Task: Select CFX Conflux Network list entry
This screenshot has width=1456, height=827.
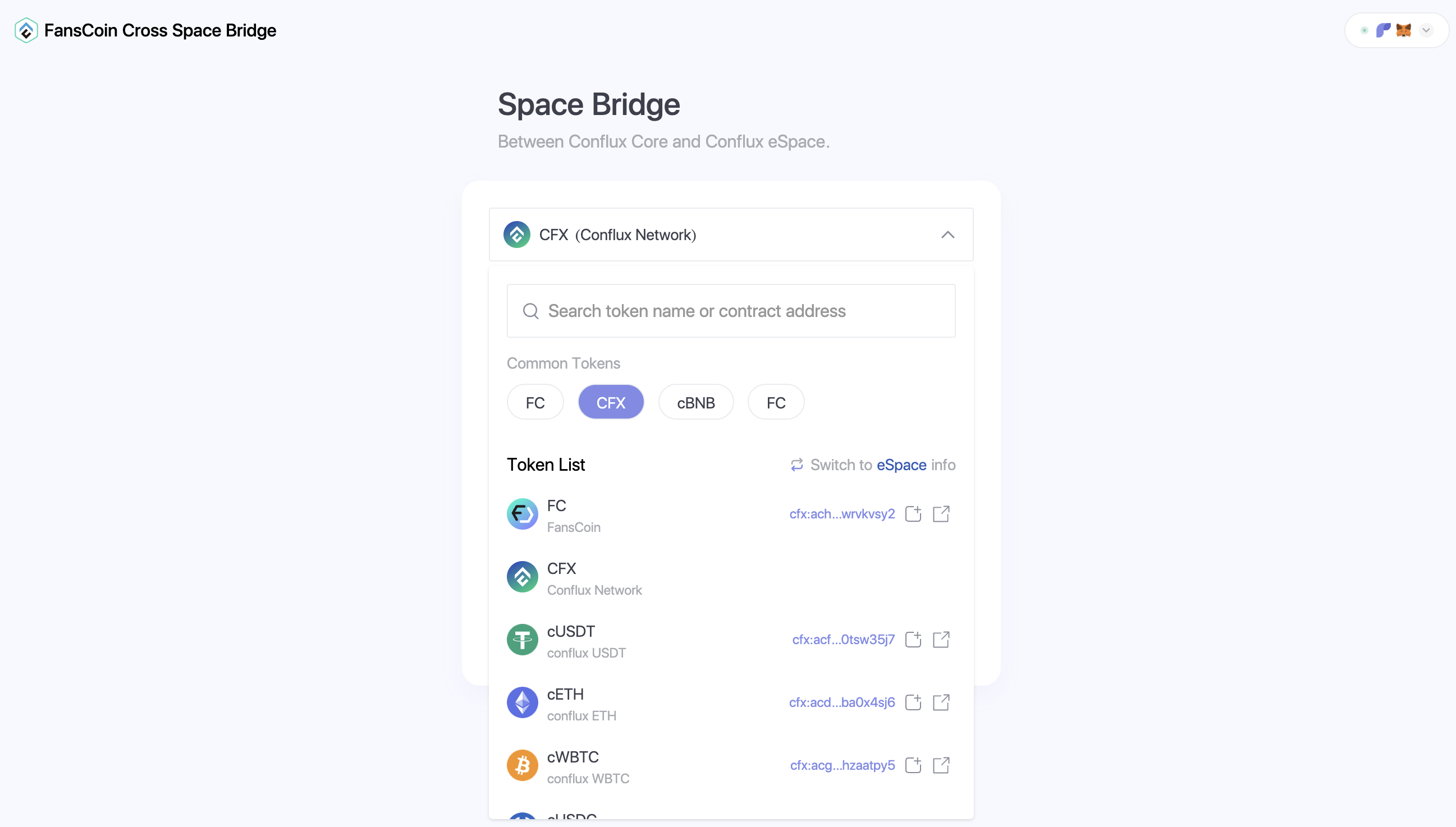Action: 594,577
